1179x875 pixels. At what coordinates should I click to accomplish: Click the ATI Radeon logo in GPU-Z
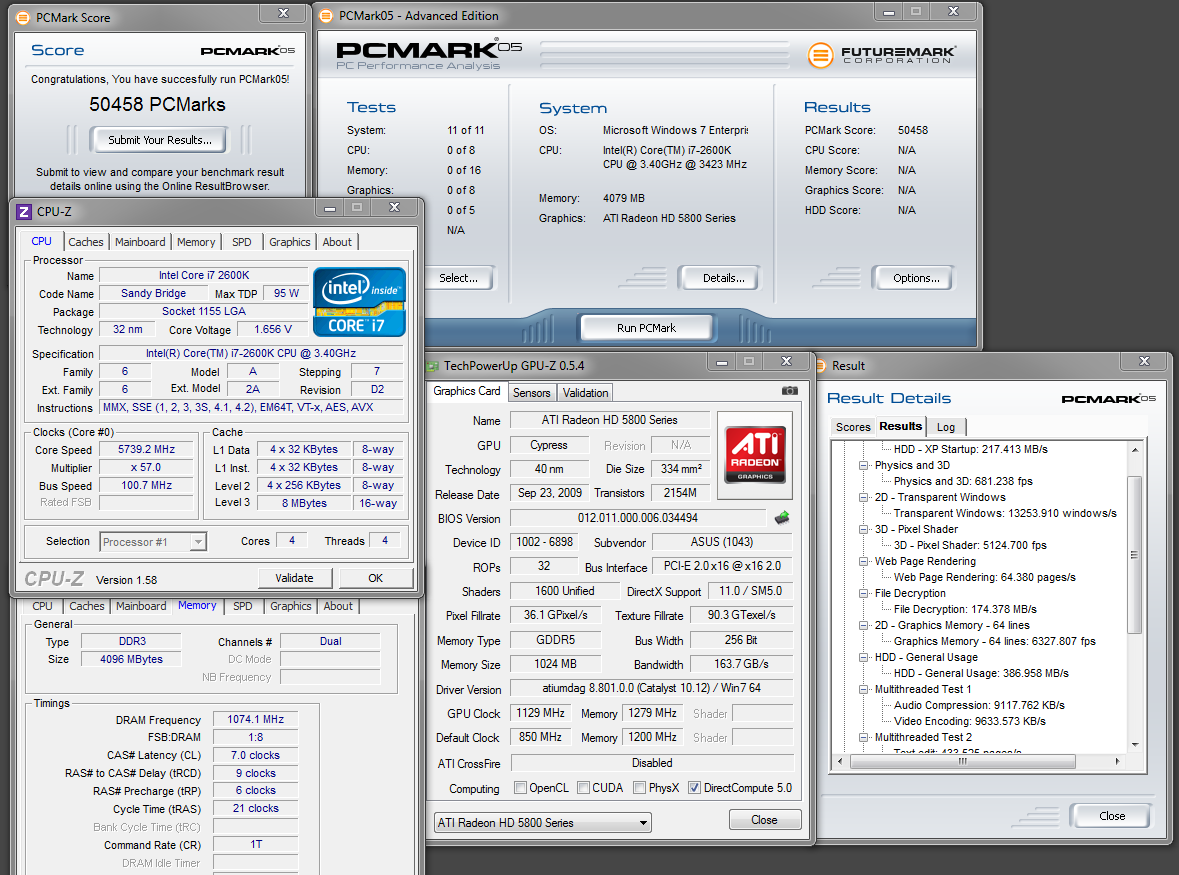[755, 455]
